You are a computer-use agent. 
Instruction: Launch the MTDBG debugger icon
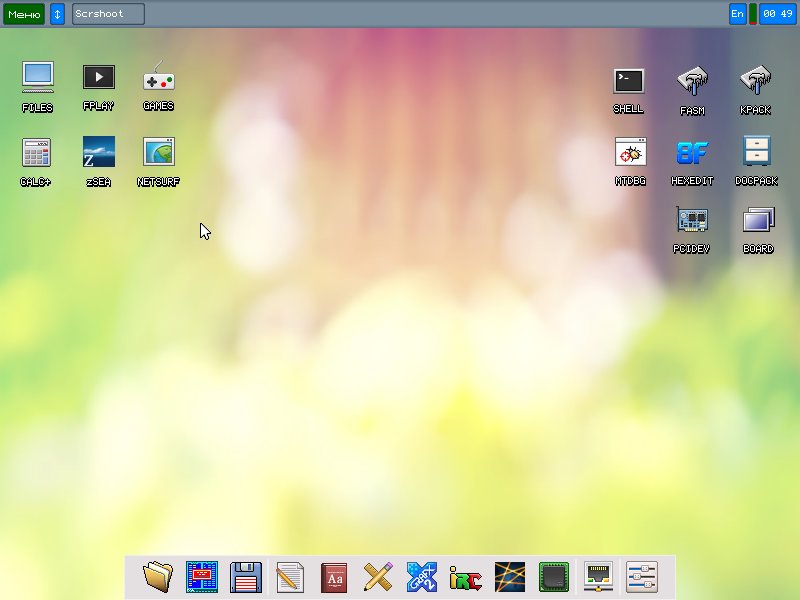click(x=631, y=152)
